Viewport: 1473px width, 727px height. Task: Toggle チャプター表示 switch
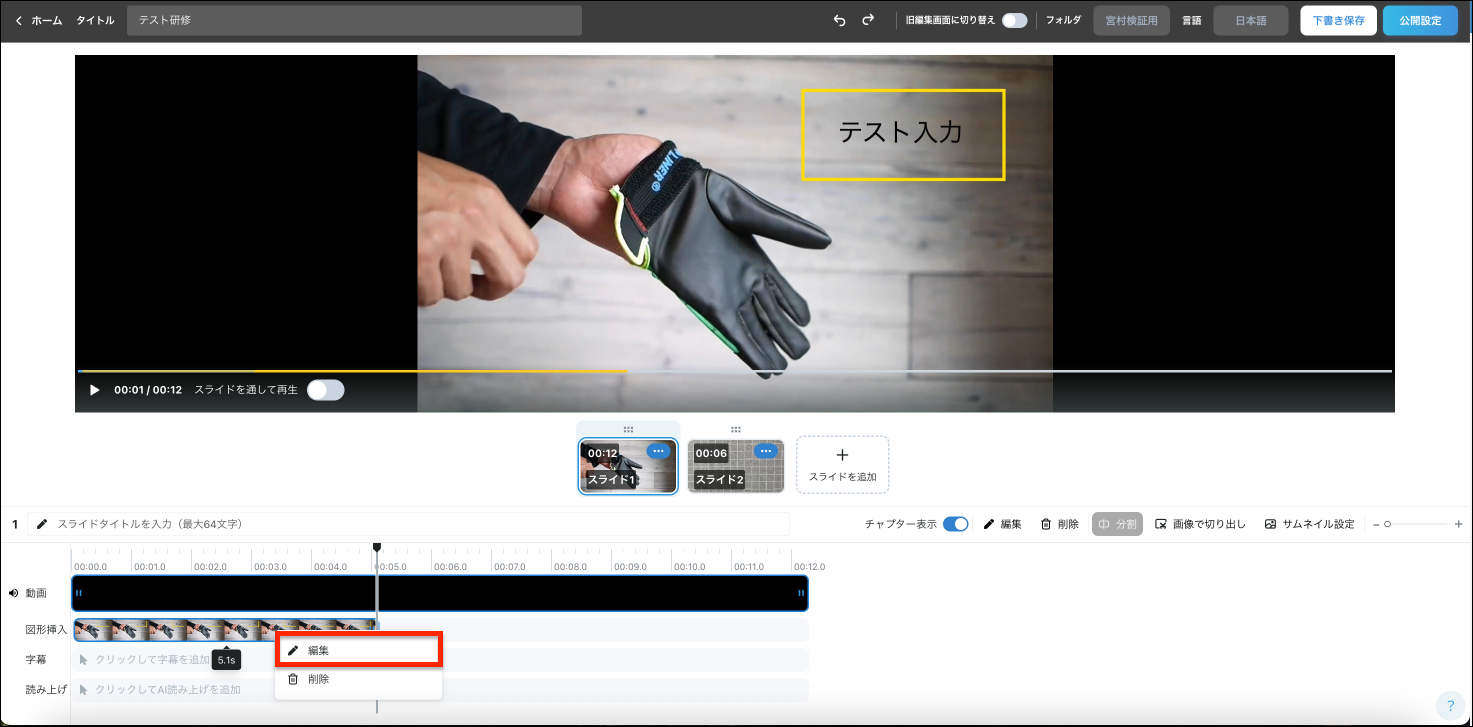pyautogui.click(x=956, y=524)
